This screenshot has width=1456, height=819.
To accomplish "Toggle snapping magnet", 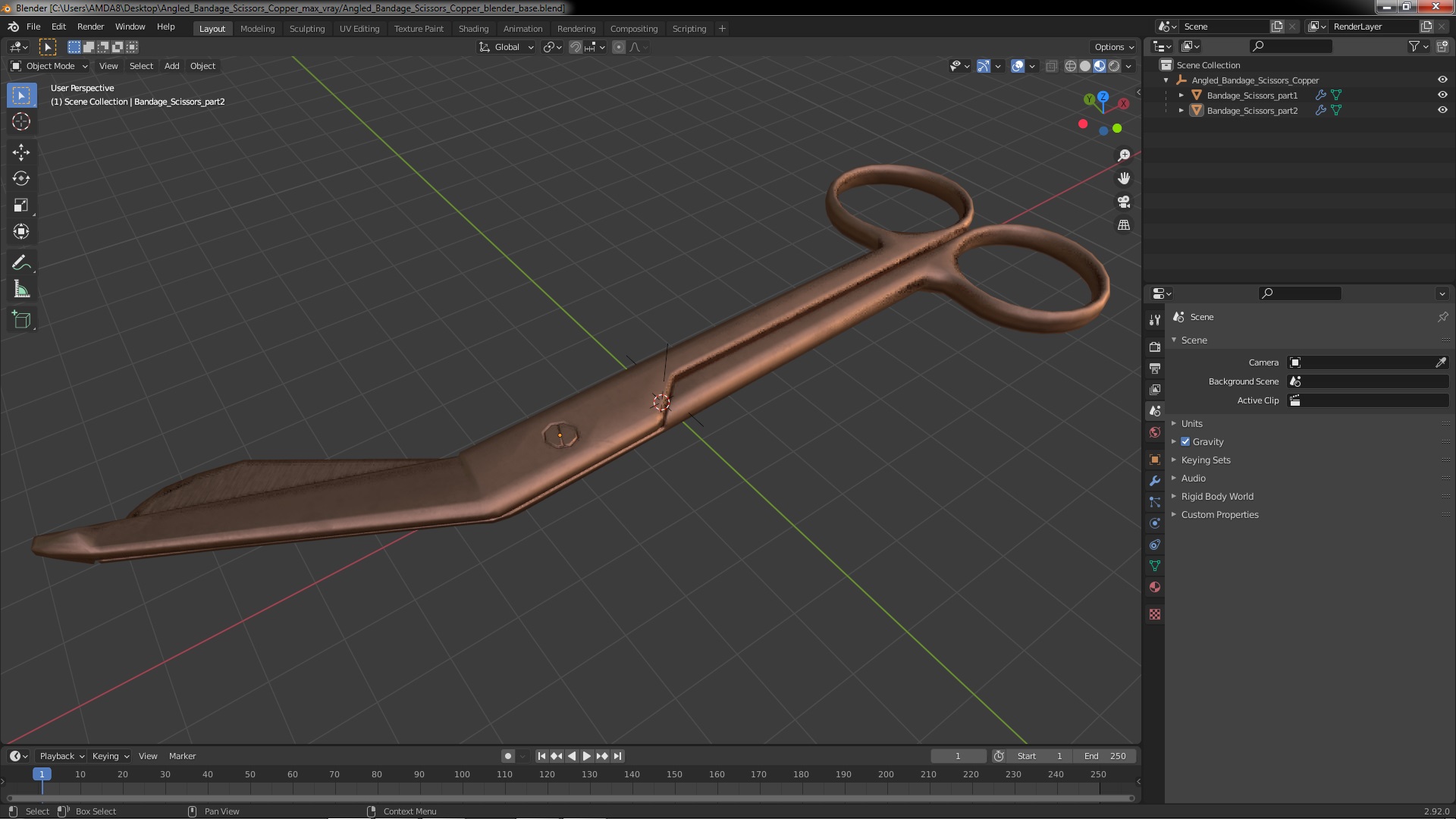I will [576, 47].
